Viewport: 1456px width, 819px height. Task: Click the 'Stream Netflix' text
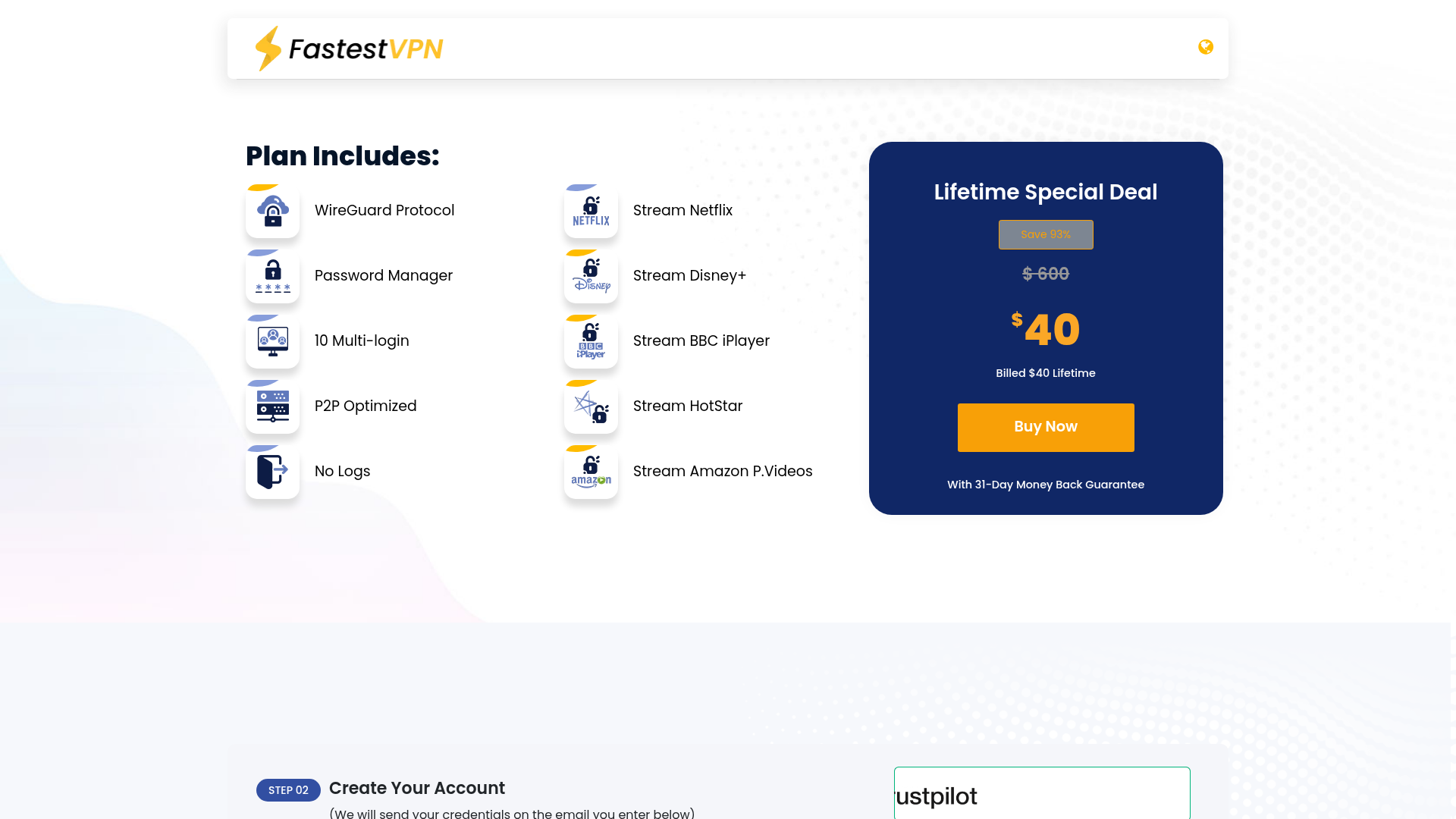[x=682, y=210]
